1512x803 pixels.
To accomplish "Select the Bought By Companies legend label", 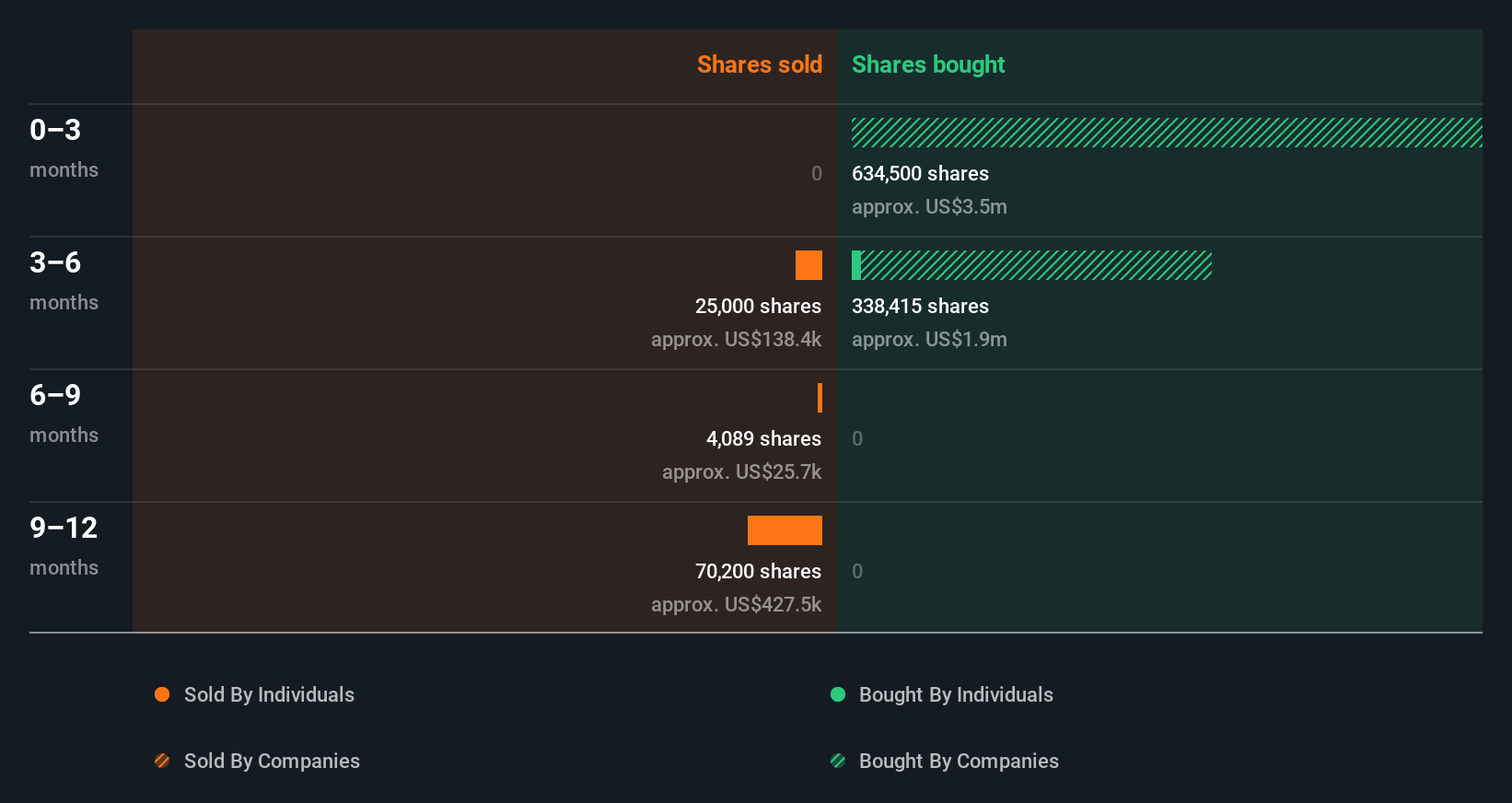I will (959, 762).
